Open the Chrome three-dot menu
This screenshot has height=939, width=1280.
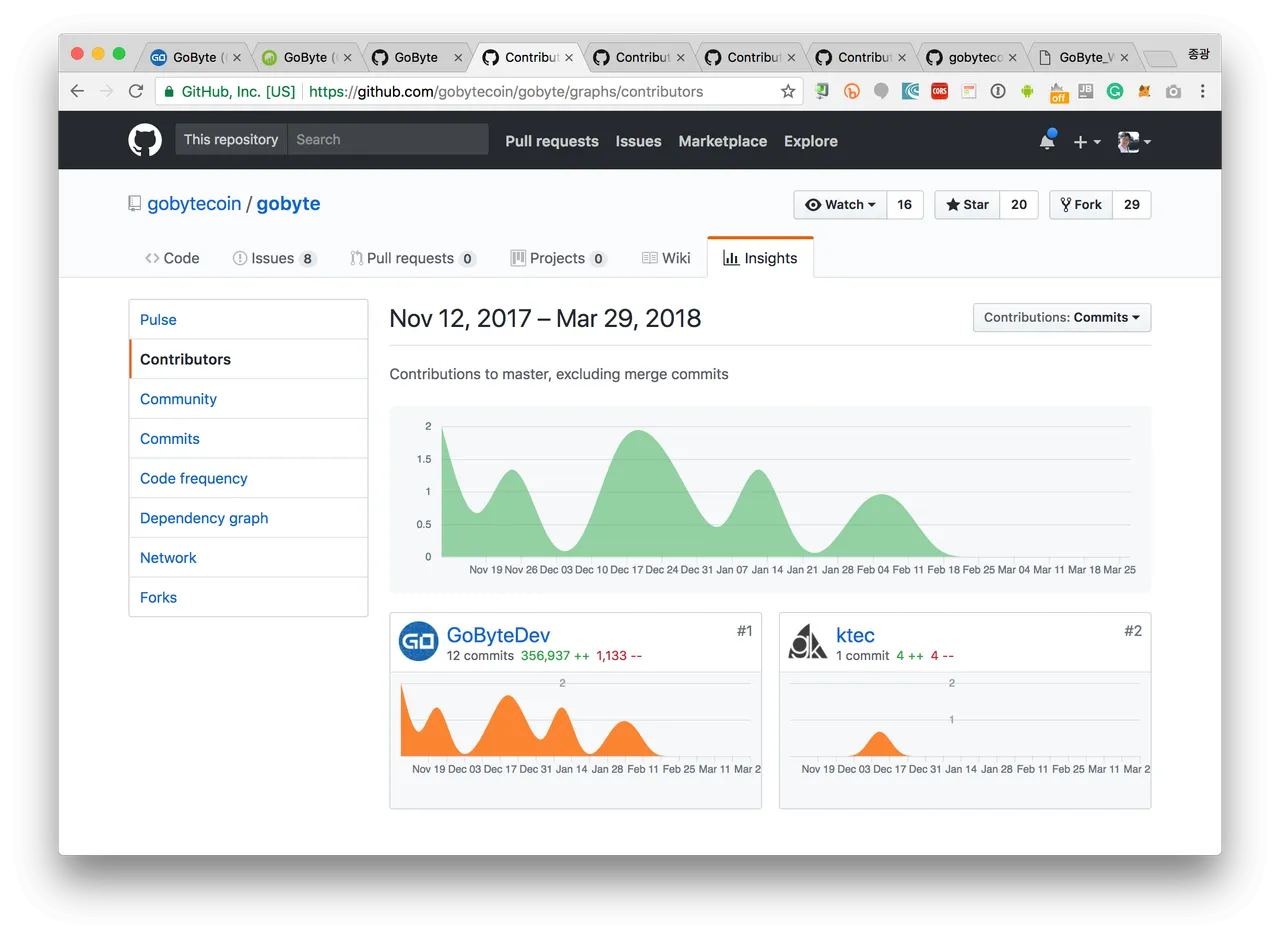pyautogui.click(x=1202, y=91)
